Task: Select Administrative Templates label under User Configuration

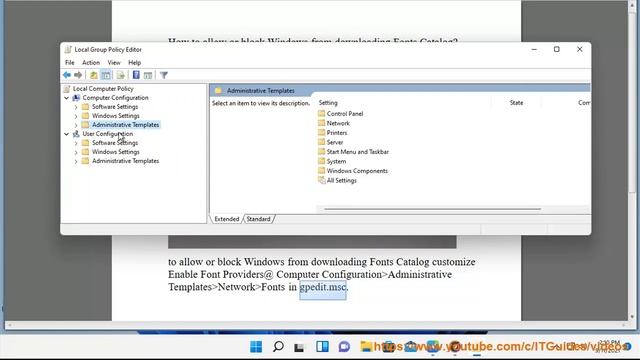Action: point(125,161)
